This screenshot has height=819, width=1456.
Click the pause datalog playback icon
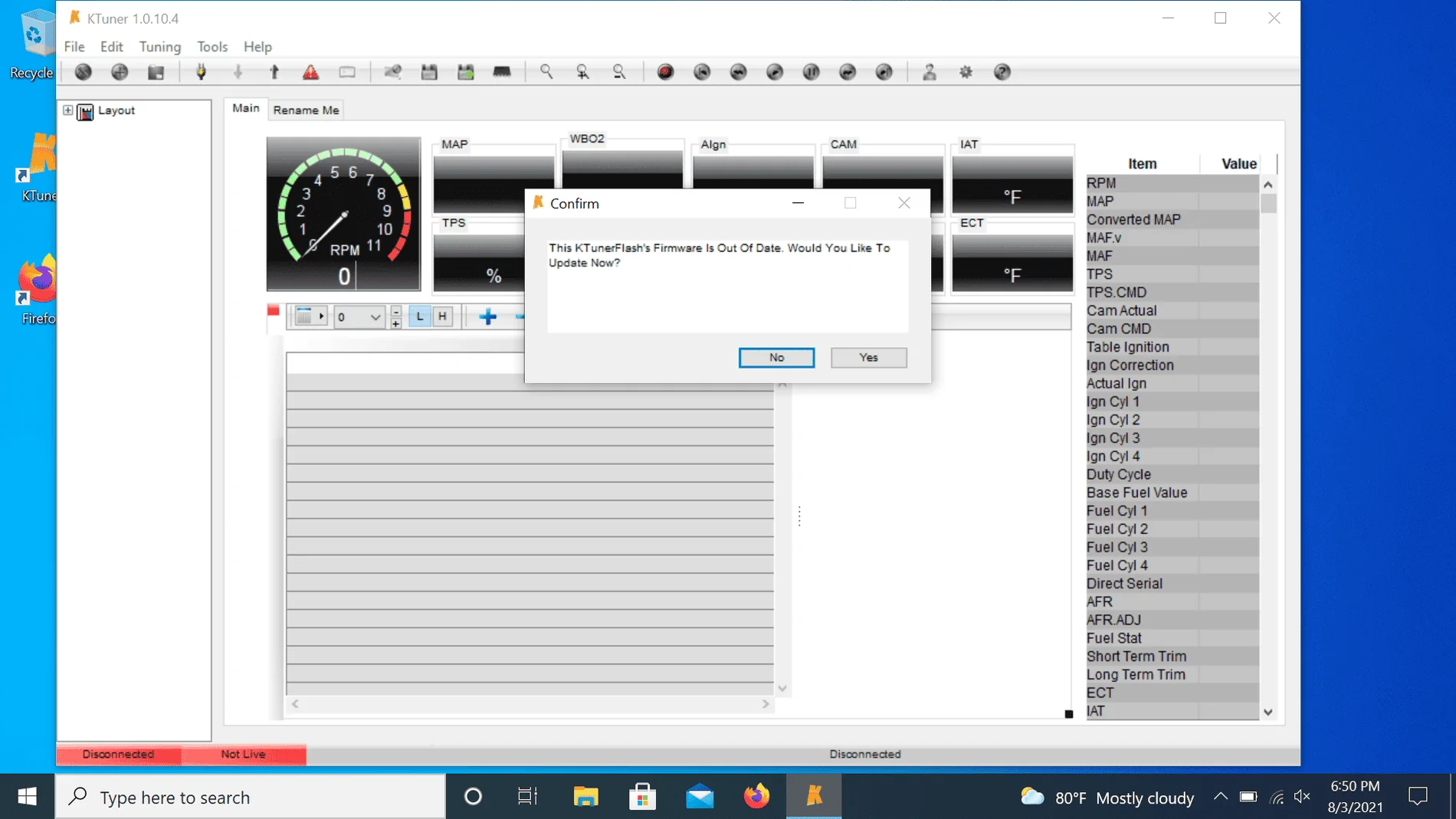pyautogui.click(x=811, y=72)
